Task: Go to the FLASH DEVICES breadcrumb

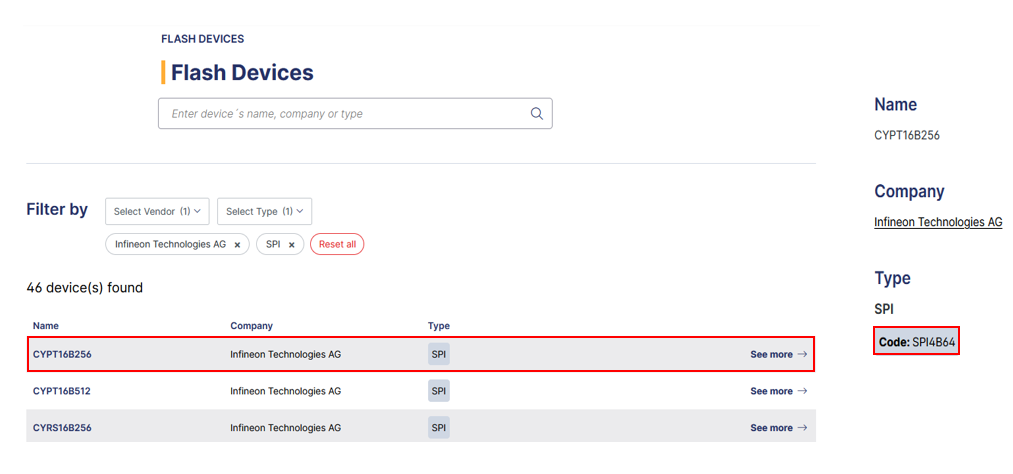Action: [203, 39]
